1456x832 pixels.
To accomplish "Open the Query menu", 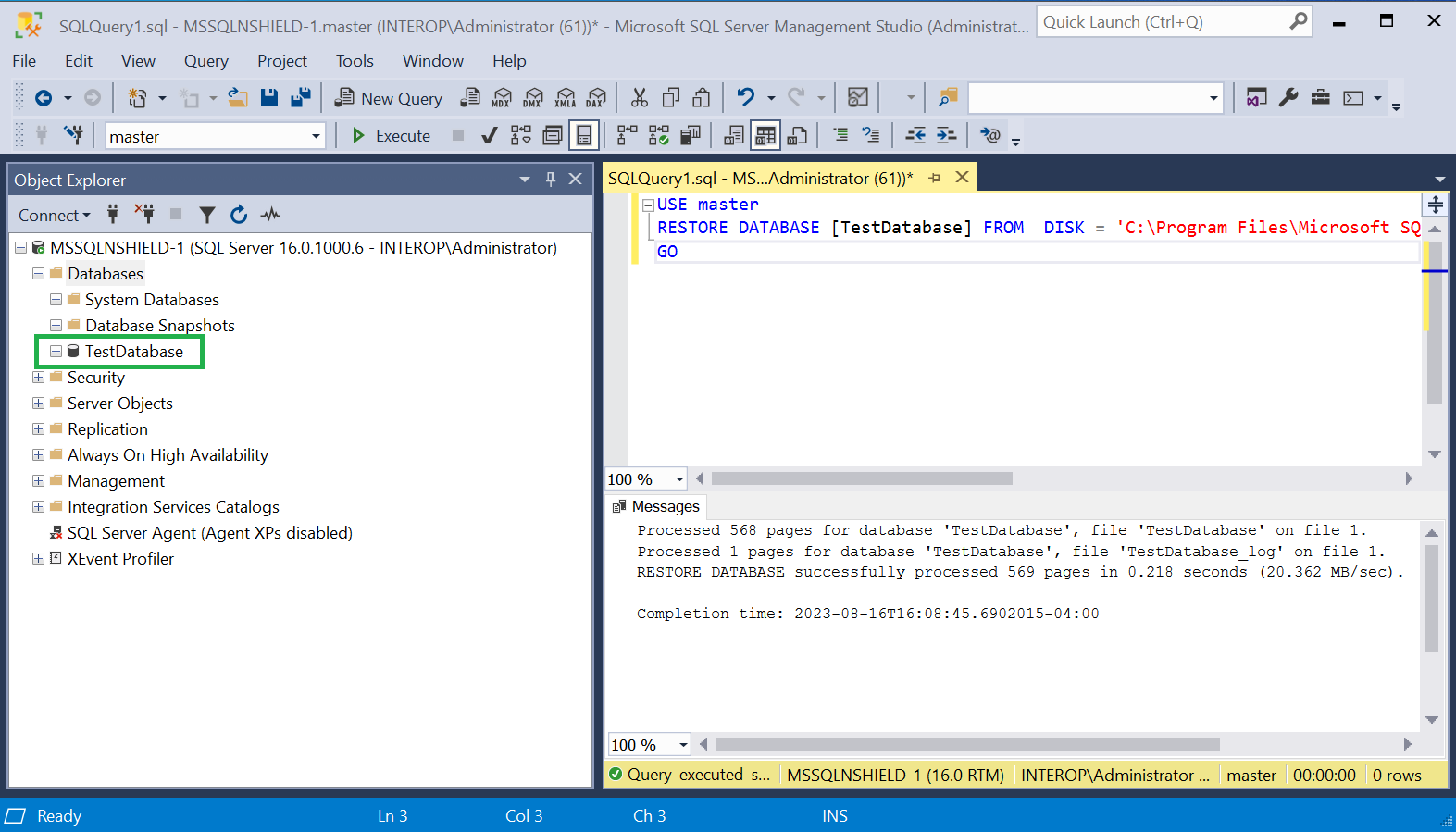I will [x=205, y=61].
